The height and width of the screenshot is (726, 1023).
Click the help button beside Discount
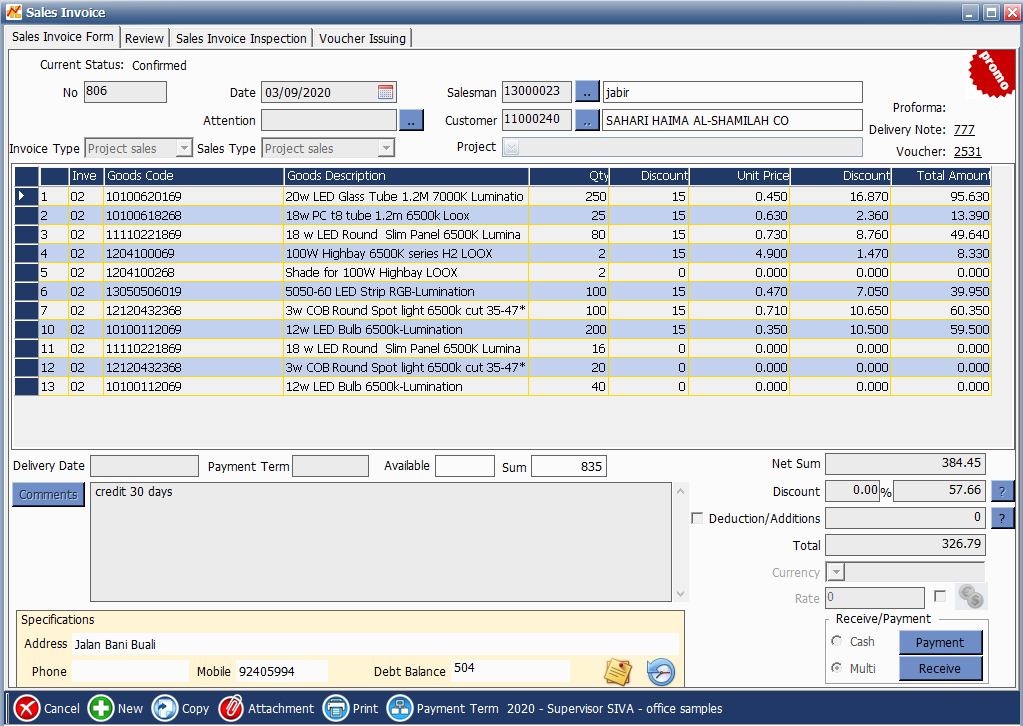(x=1002, y=491)
